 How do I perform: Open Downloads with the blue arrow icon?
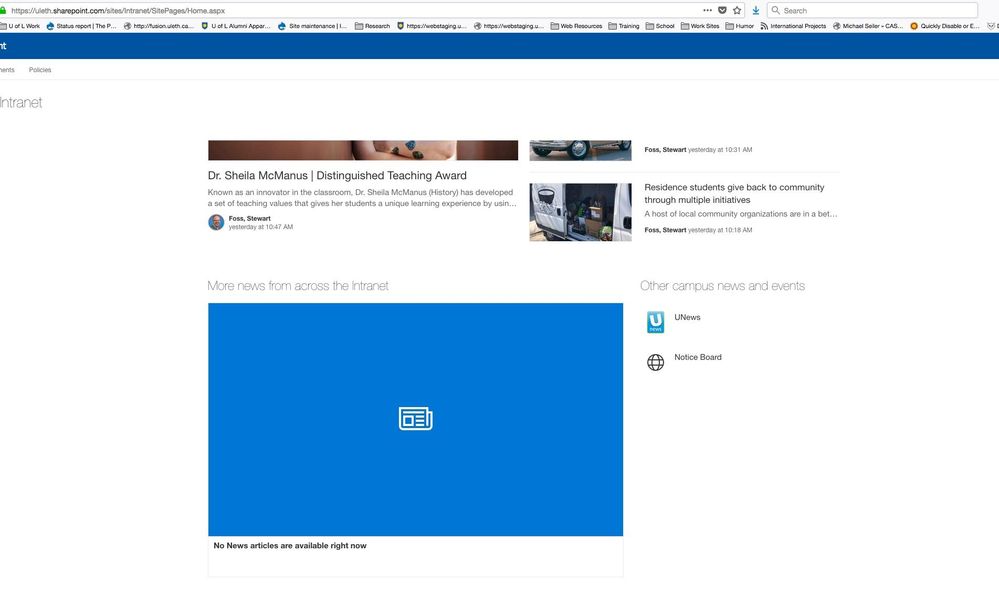coord(755,10)
